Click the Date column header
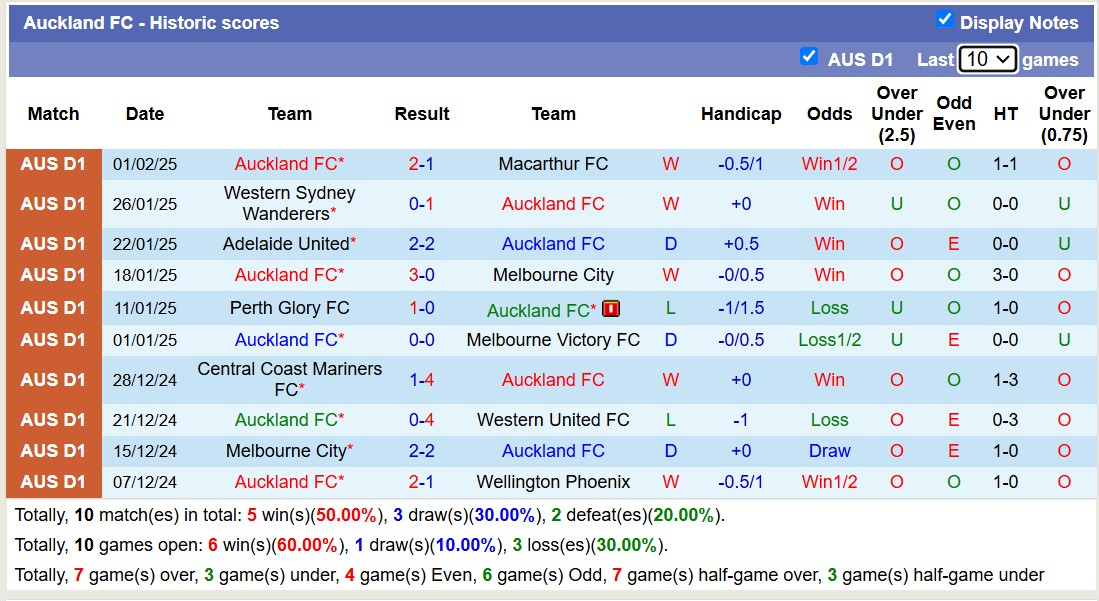The height and width of the screenshot is (601, 1099). (144, 114)
